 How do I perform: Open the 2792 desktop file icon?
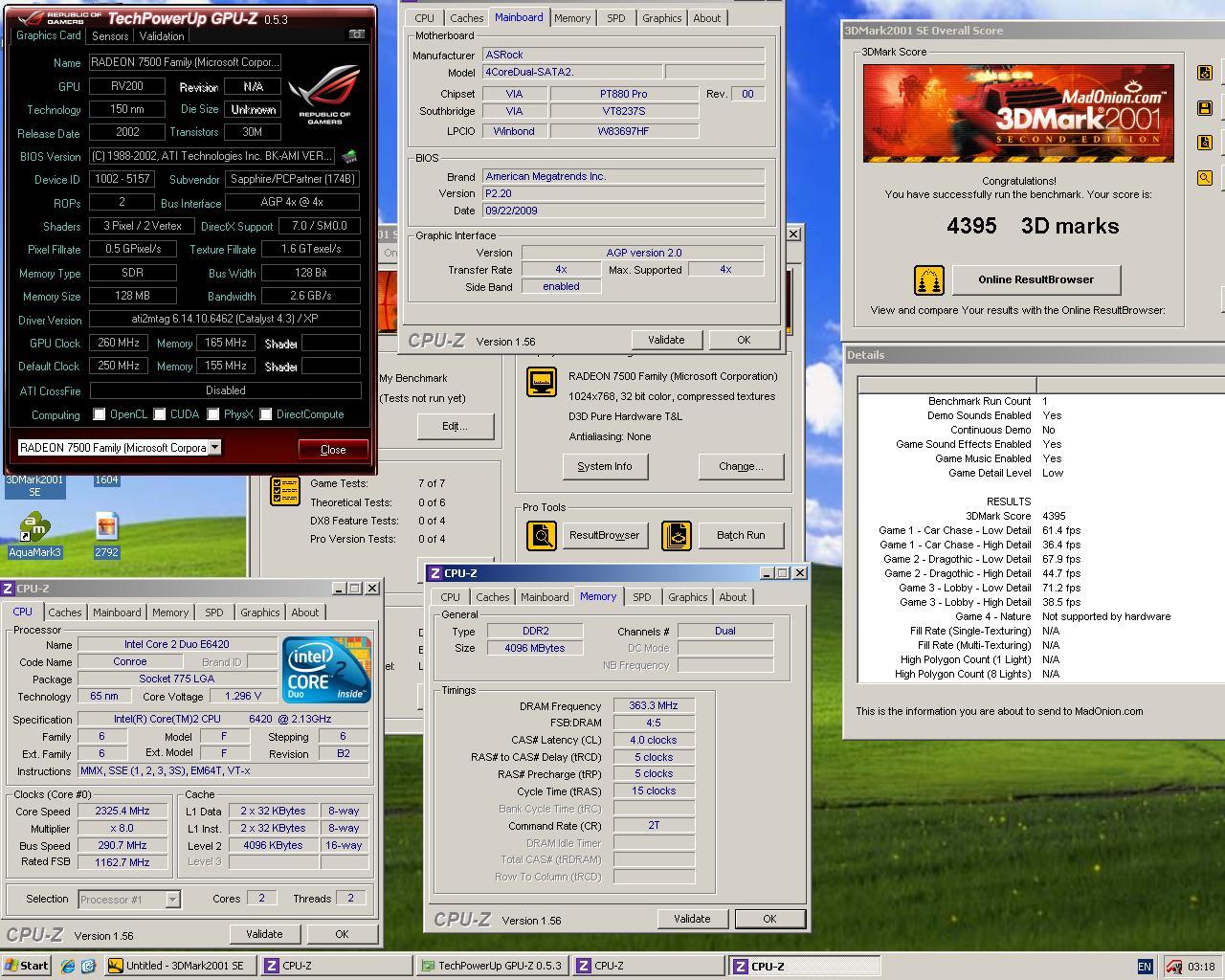pos(106,536)
